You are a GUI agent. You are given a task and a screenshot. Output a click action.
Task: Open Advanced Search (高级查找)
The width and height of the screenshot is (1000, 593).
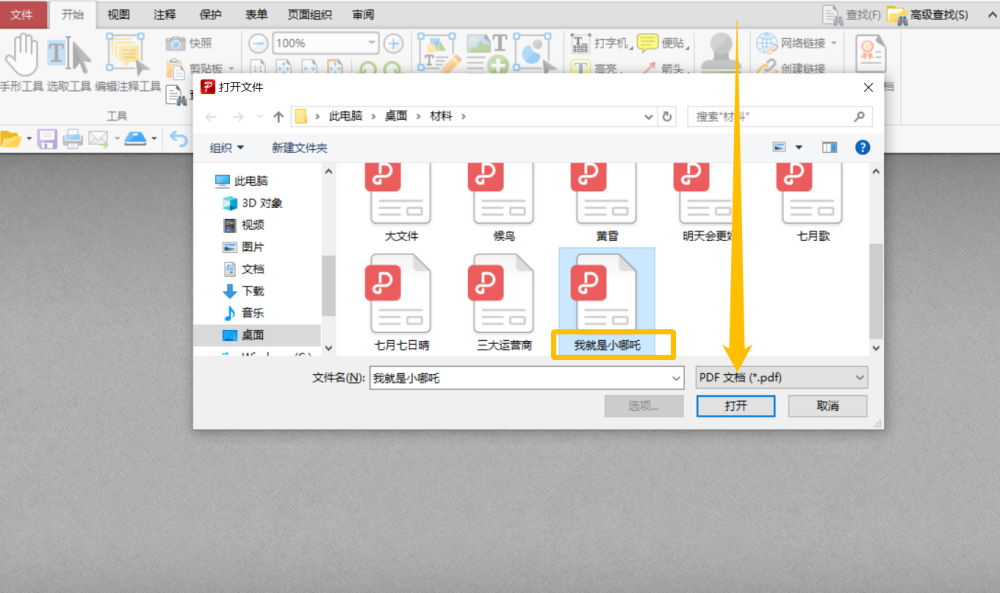pyautogui.click(x=929, y=15)
